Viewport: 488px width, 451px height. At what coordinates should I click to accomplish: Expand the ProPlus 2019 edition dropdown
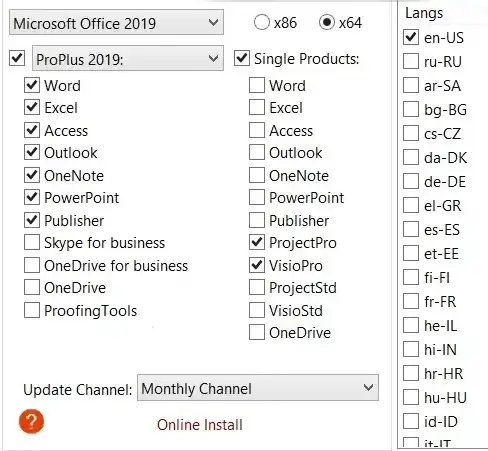coord(128,58)
